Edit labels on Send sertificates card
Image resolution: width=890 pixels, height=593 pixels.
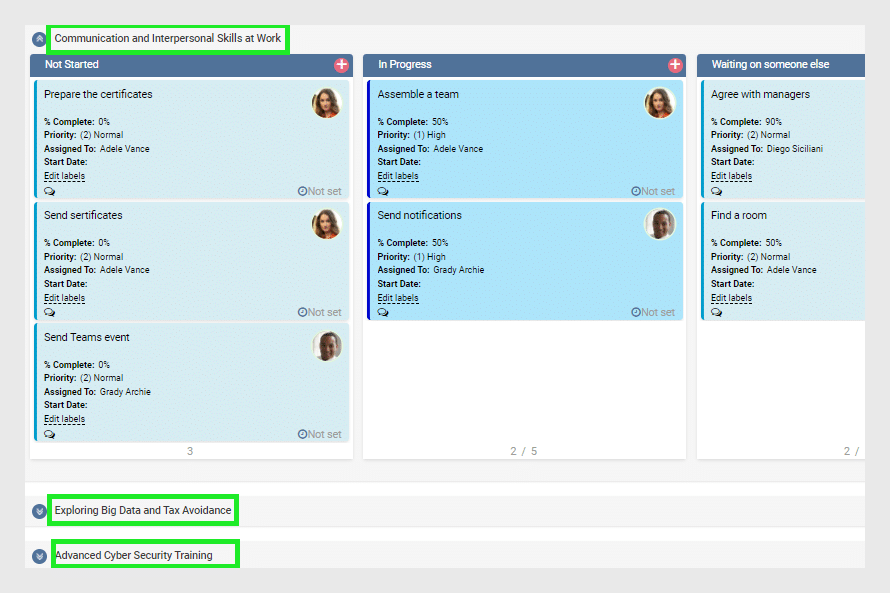pyautogui.click(x=64, y=298)
